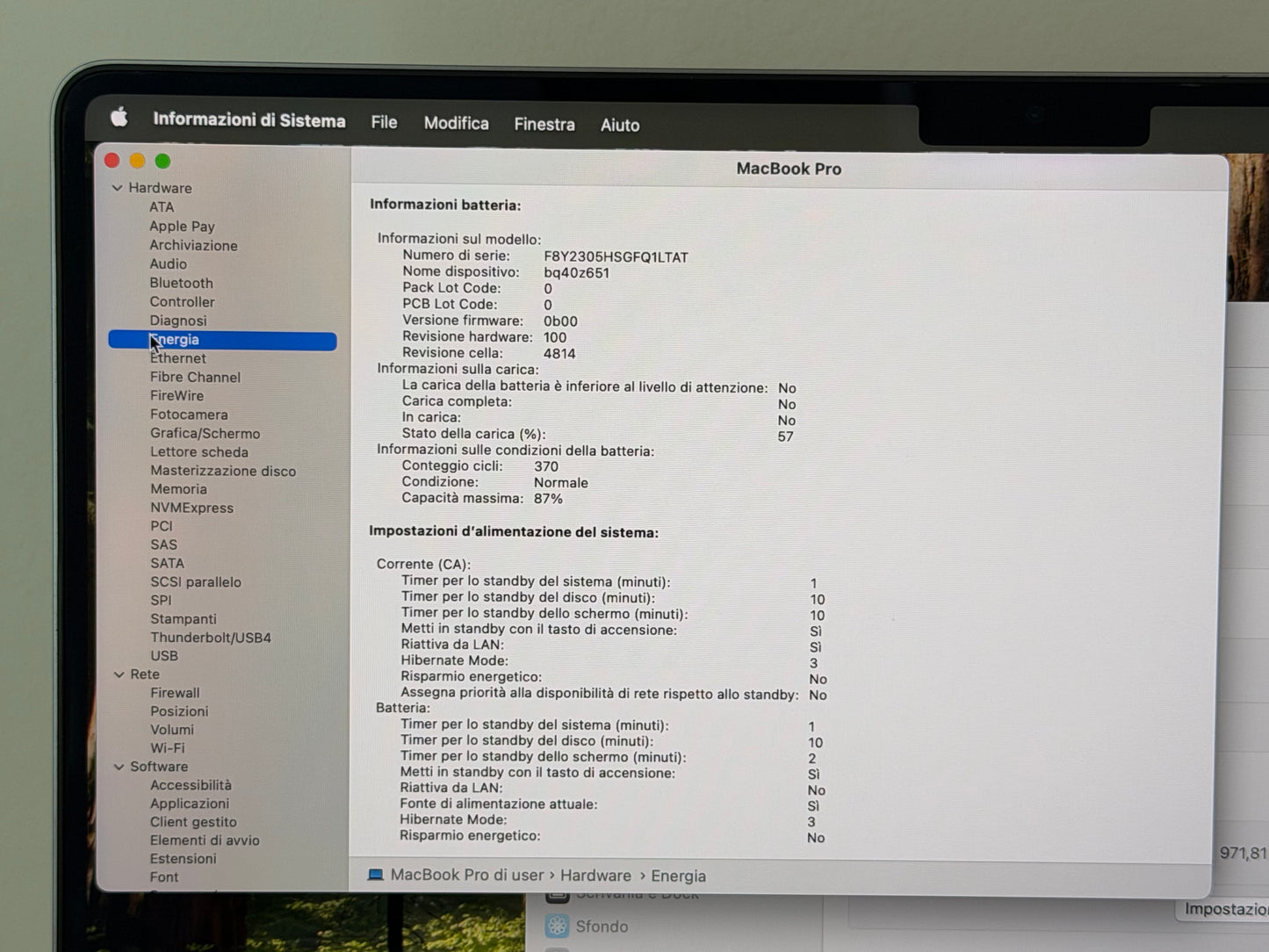Image resolution: width=1269 pixels, height=952 pixels.
Task: Select Font under Software
Action: [164, 877]
